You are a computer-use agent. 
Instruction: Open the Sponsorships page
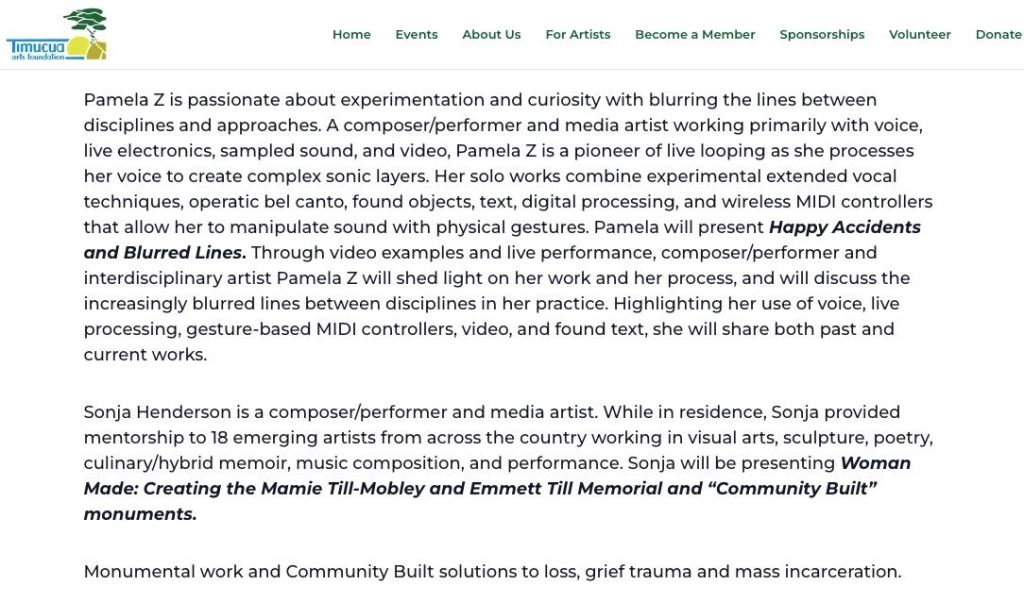click(x=821, y=34)
